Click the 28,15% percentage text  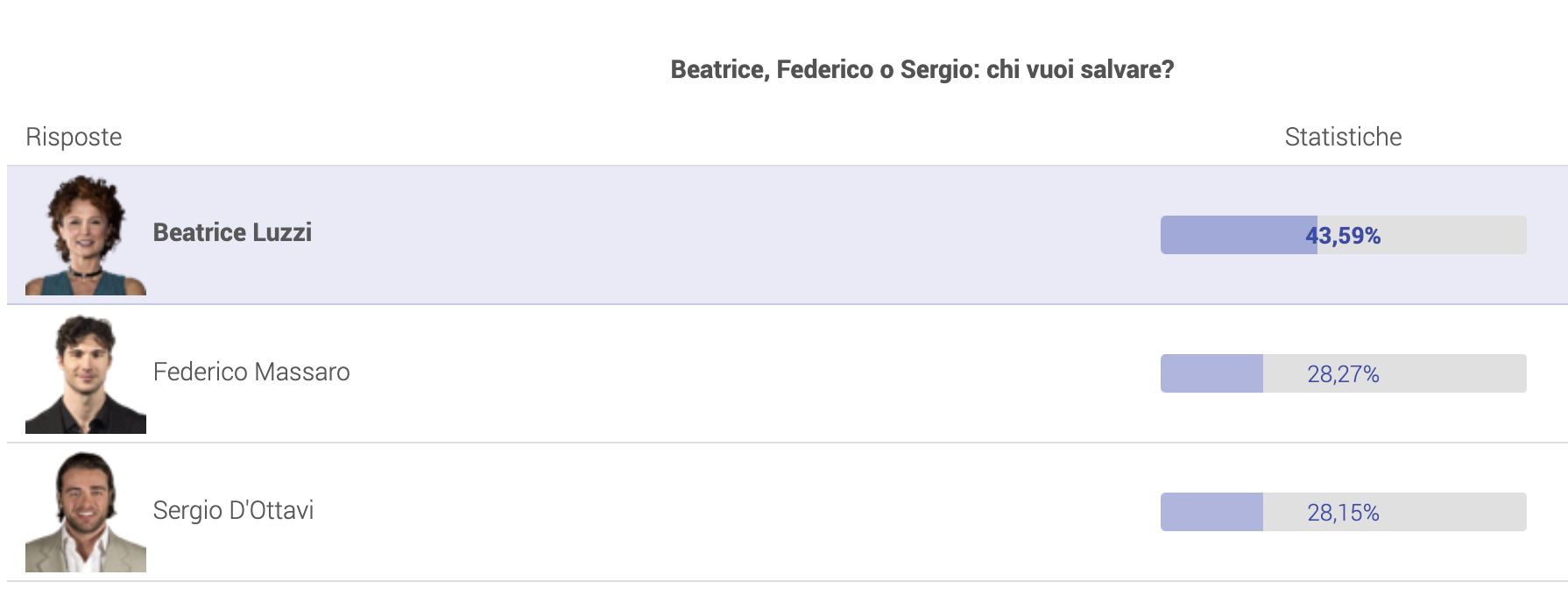pos(1343,513)
